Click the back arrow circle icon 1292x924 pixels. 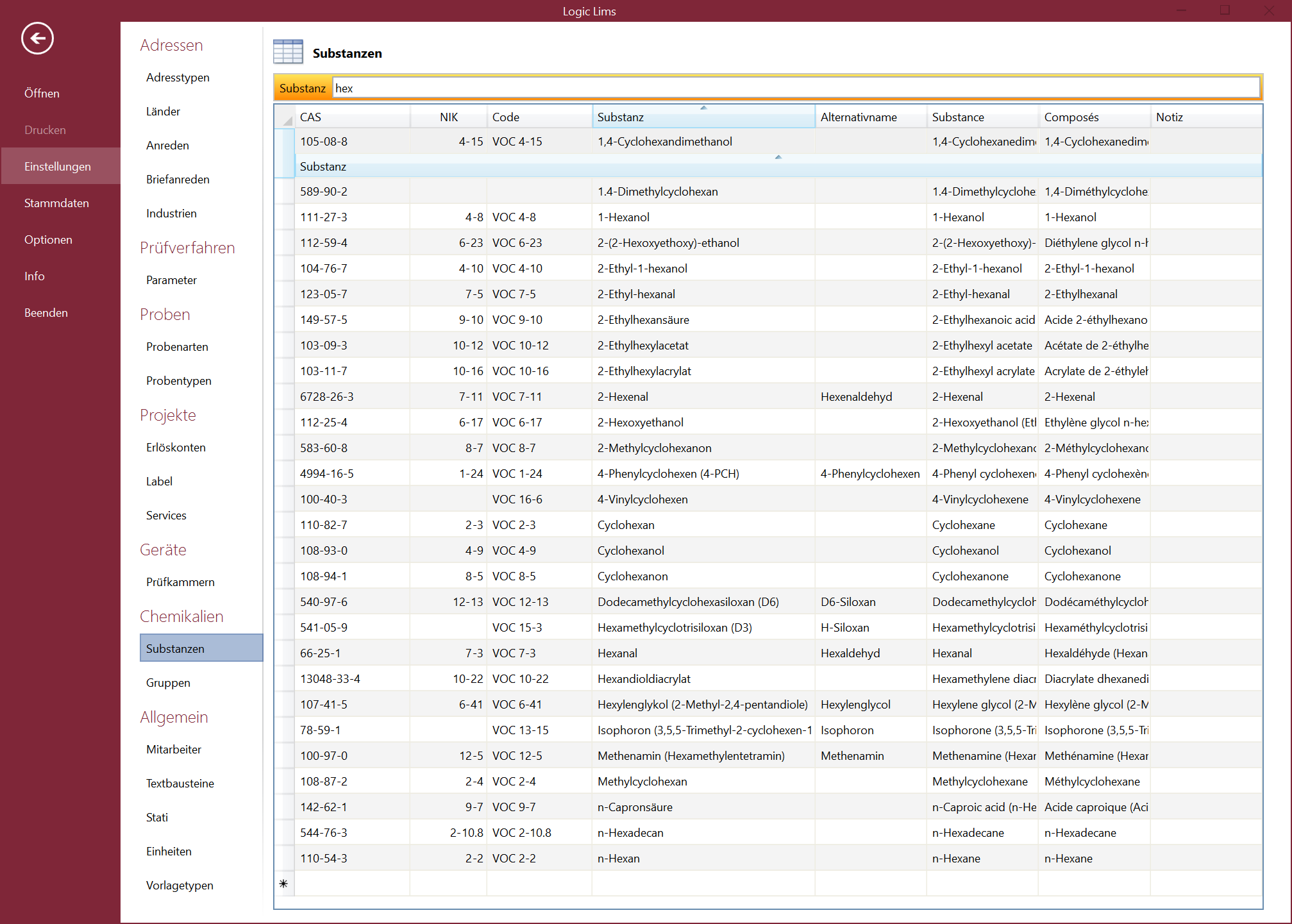point(37,38)
